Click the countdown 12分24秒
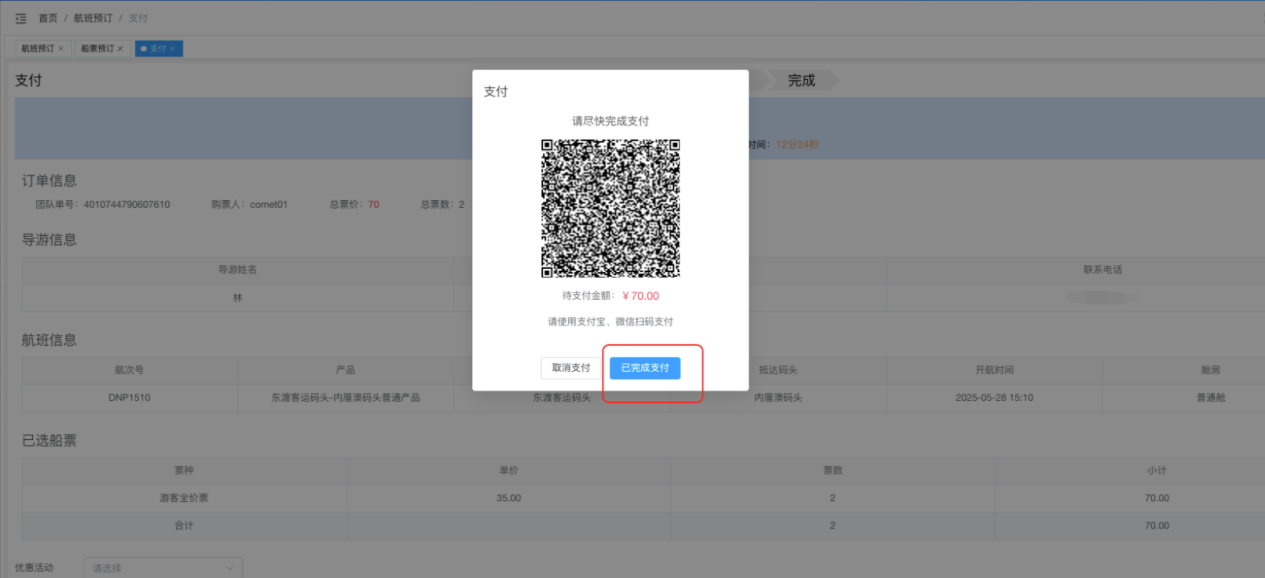1265x578 pixels. (797, 145)
